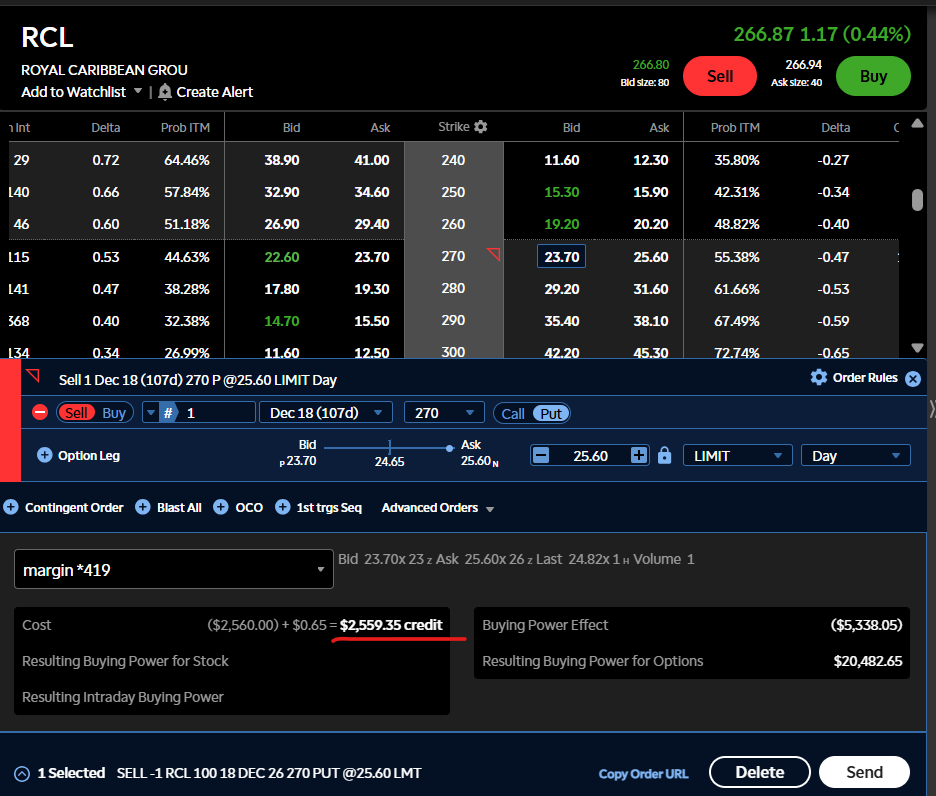
Task: Add an OCO order
Action: (239, 508)
